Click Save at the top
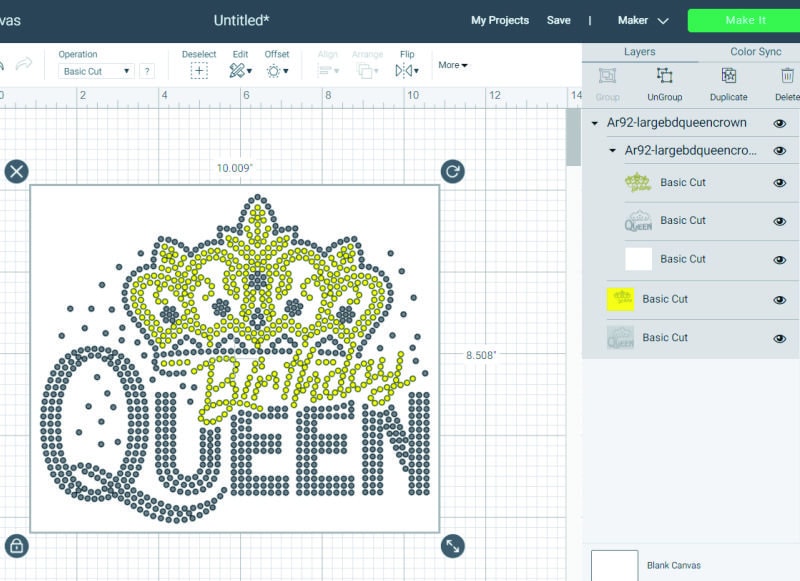The height and width of the screenshot is (581, 800). point(559,20)
